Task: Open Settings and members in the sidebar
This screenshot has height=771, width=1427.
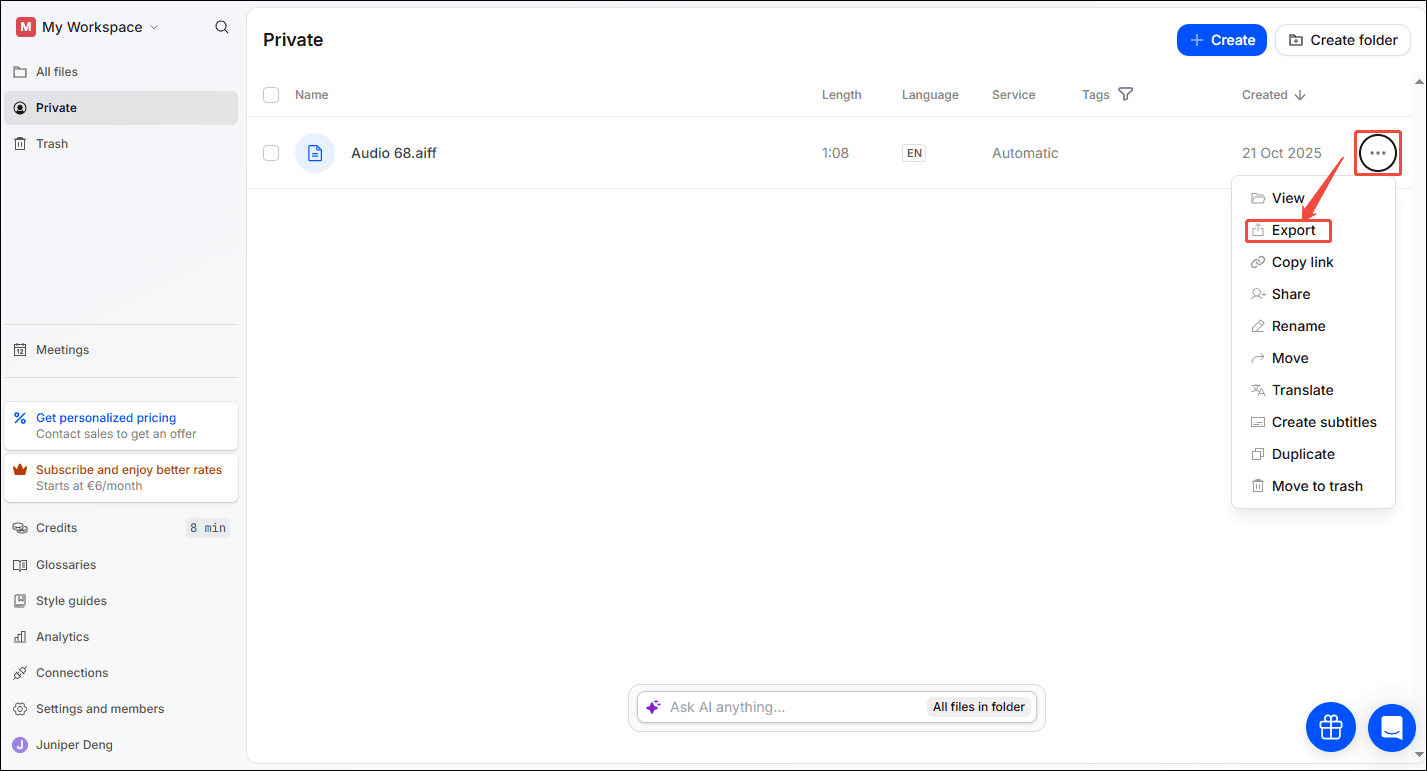Action: click(121, 709)
